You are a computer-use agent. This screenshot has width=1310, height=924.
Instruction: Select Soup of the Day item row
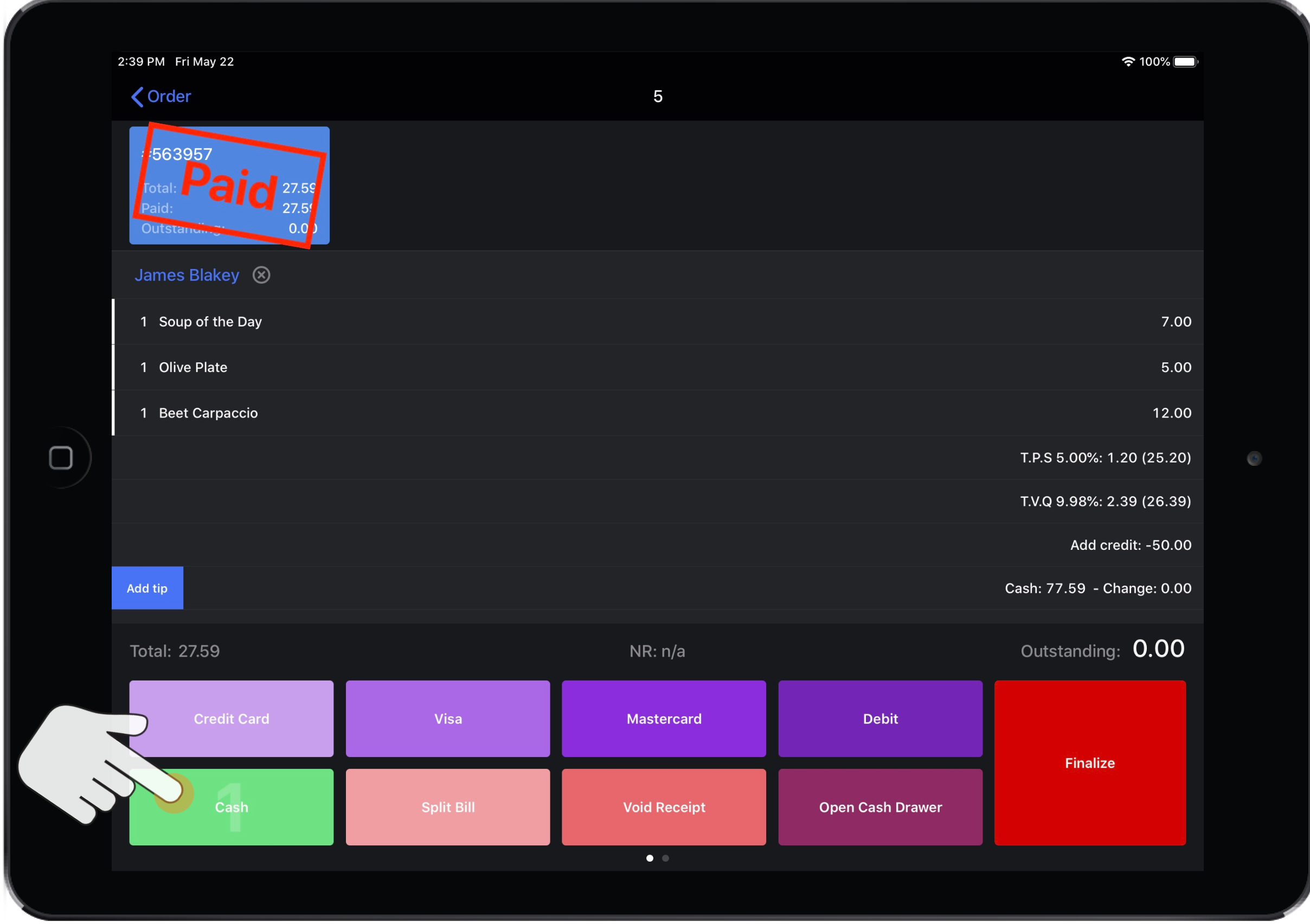tap(660, 321)
